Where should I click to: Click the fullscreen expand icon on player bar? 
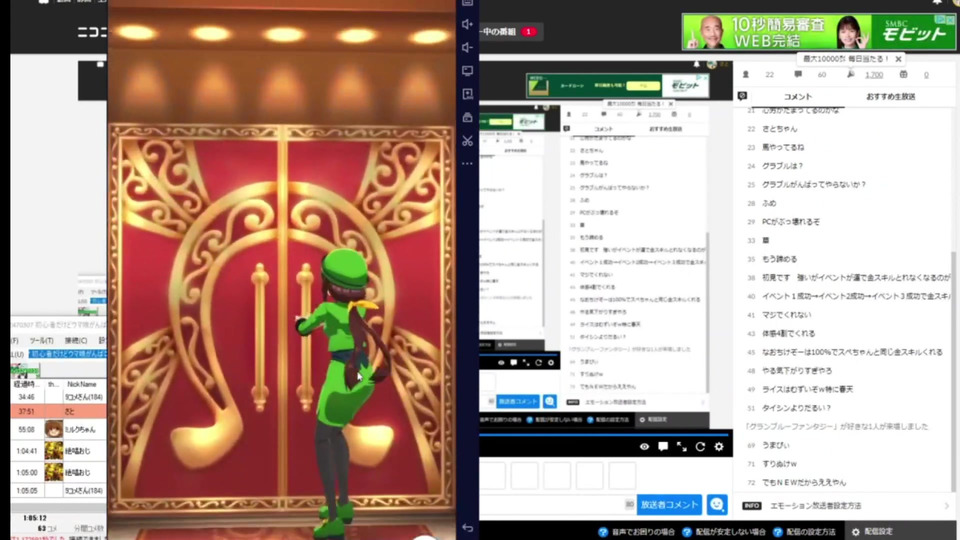point(681,446)
